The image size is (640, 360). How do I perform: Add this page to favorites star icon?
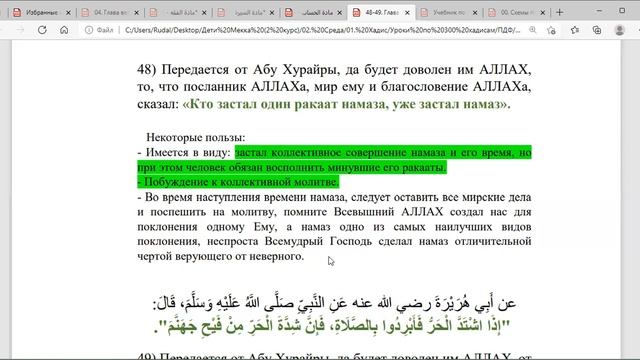551,30
